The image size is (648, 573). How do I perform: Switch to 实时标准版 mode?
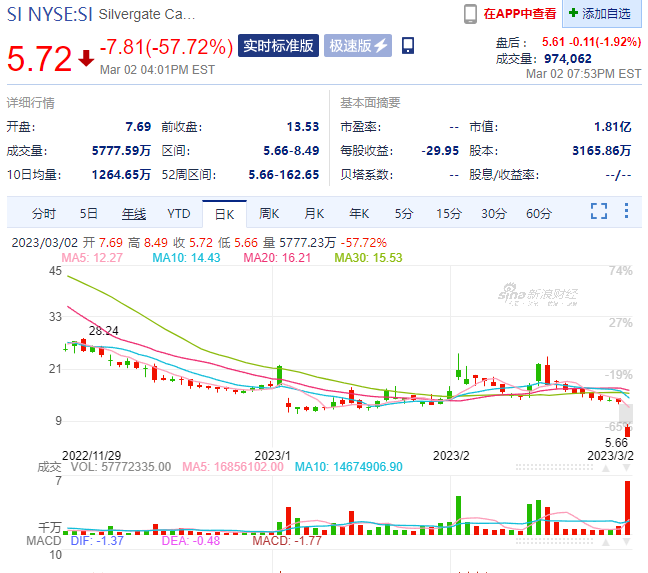coord(278,45)
